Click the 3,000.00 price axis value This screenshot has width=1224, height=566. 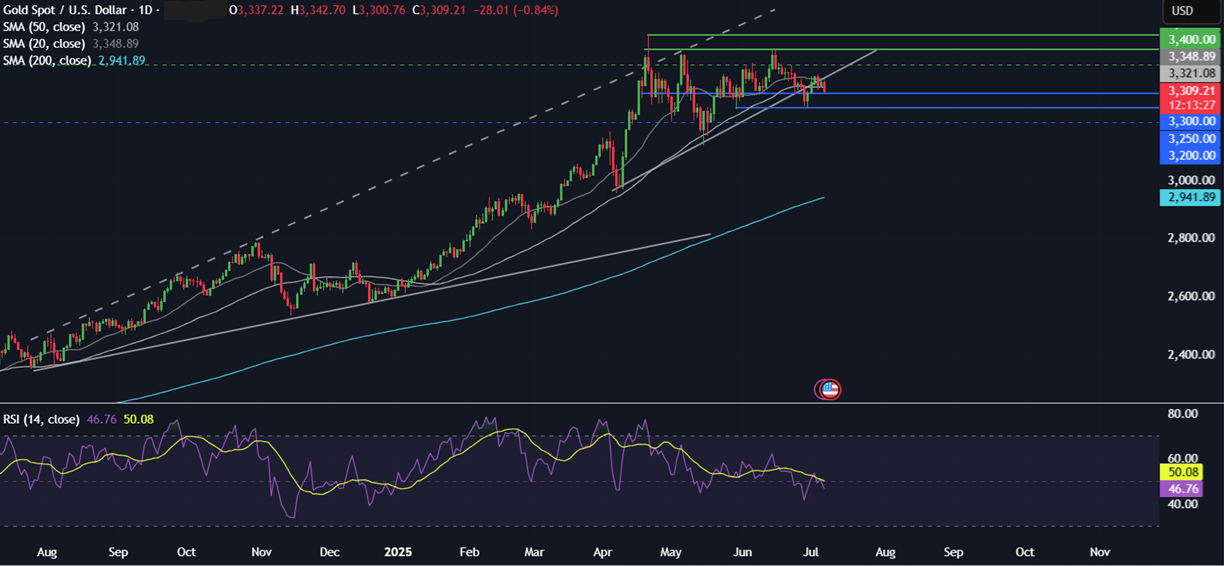tap(1190, 180)
